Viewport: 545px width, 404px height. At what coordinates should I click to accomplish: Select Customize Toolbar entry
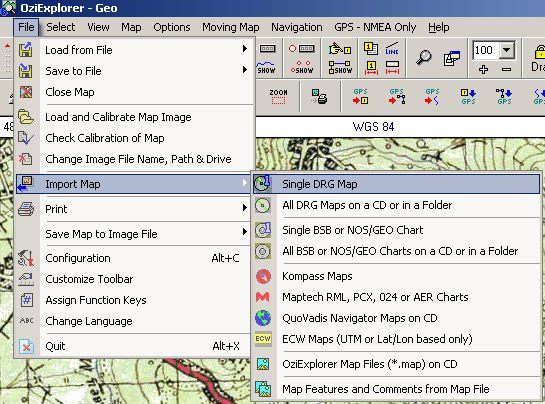[x=134, y=279]
